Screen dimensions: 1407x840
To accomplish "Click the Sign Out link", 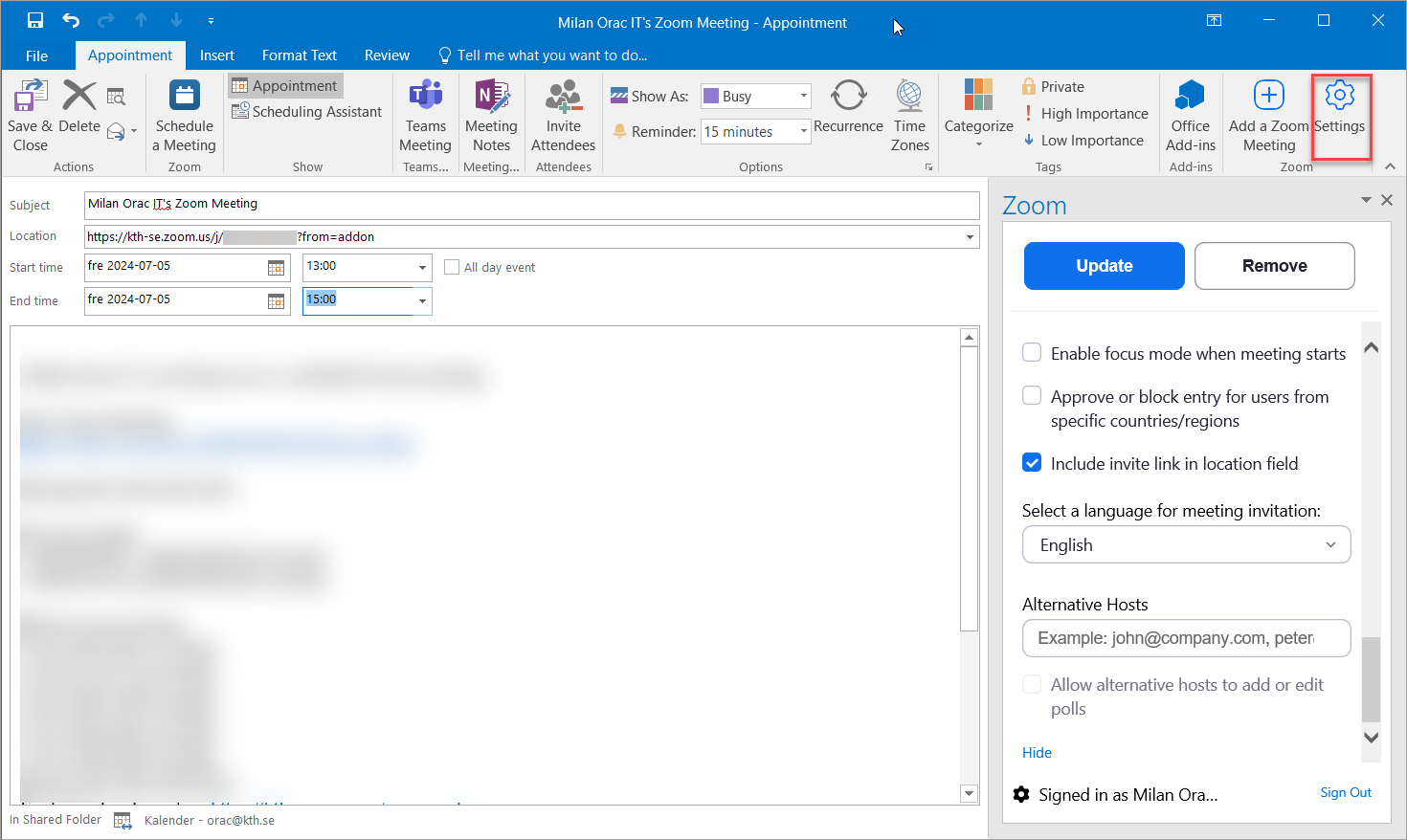I will 1345,792.
